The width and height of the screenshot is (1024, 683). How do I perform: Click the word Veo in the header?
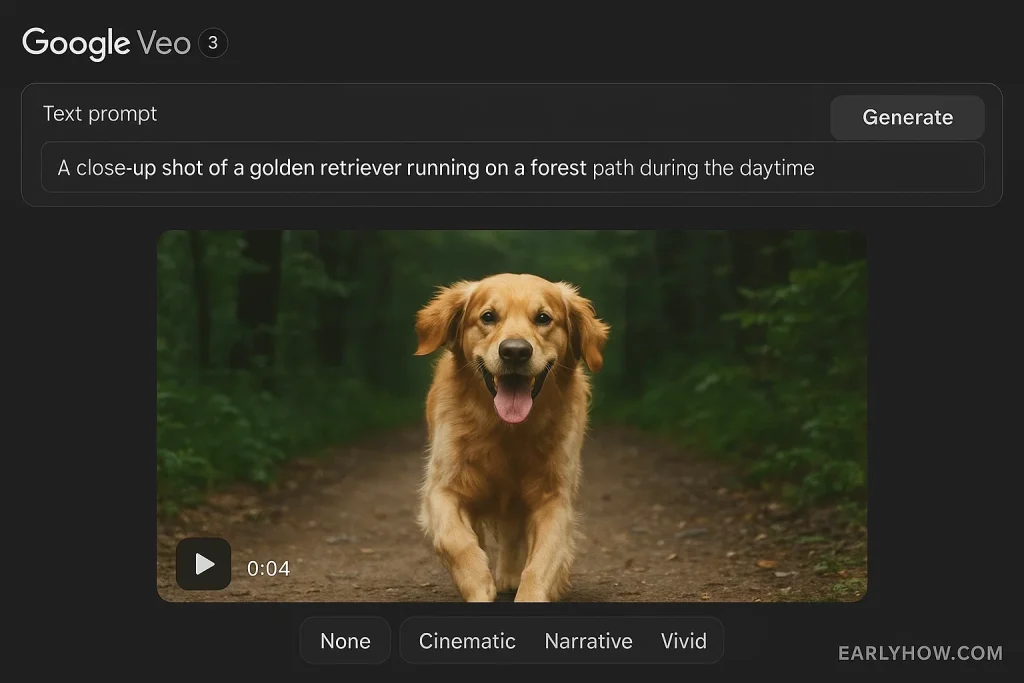(163, 43)
